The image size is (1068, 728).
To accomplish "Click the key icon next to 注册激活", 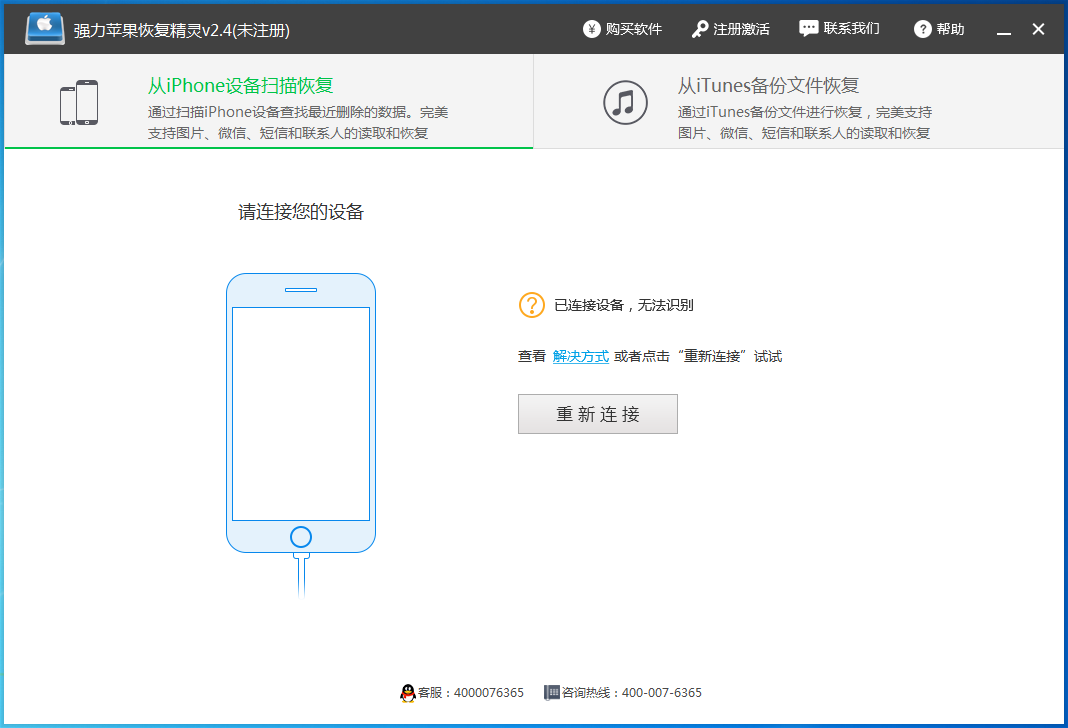I will (x=700, y=29).
